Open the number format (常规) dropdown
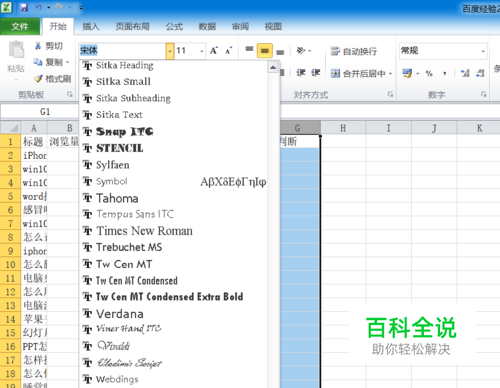 click(483, 51)
